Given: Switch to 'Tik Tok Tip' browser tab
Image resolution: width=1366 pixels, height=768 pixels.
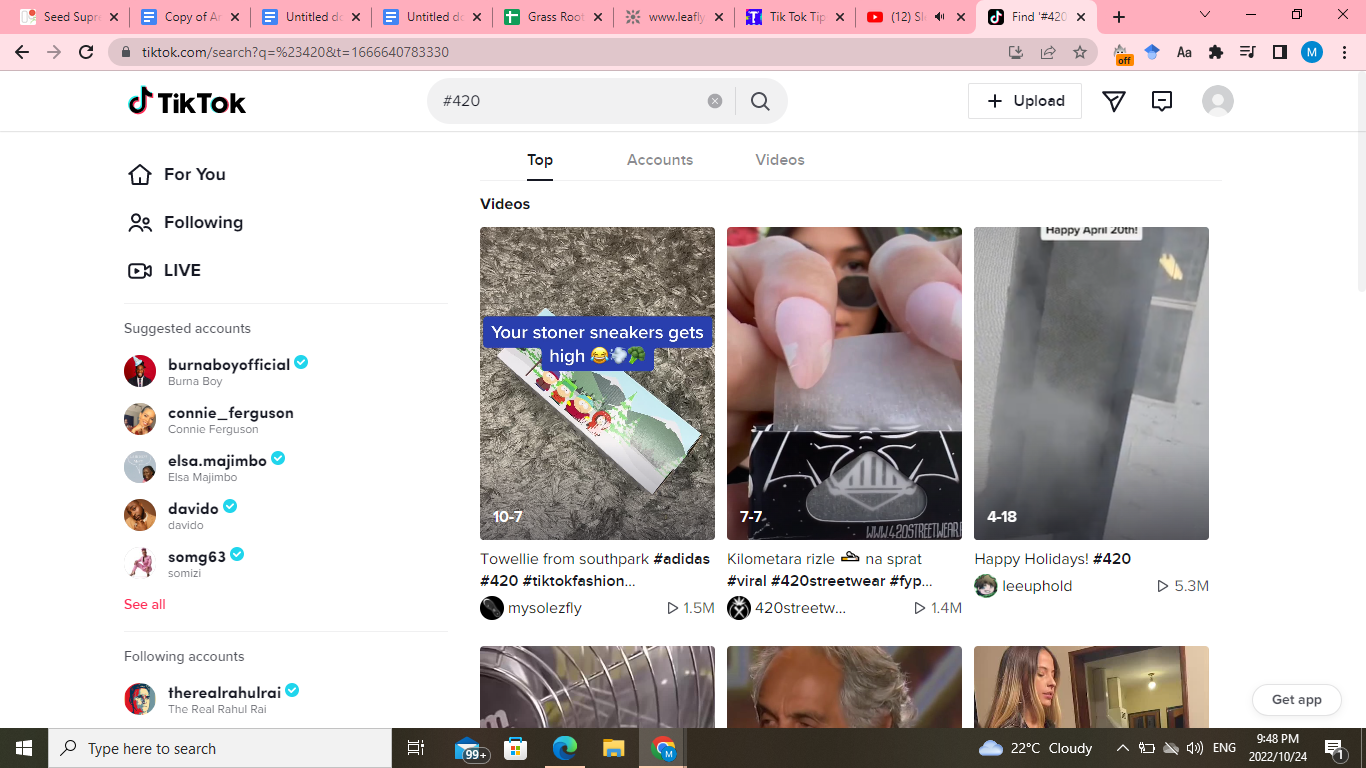Looking at the screenshot, I should [x=794, y=17].
